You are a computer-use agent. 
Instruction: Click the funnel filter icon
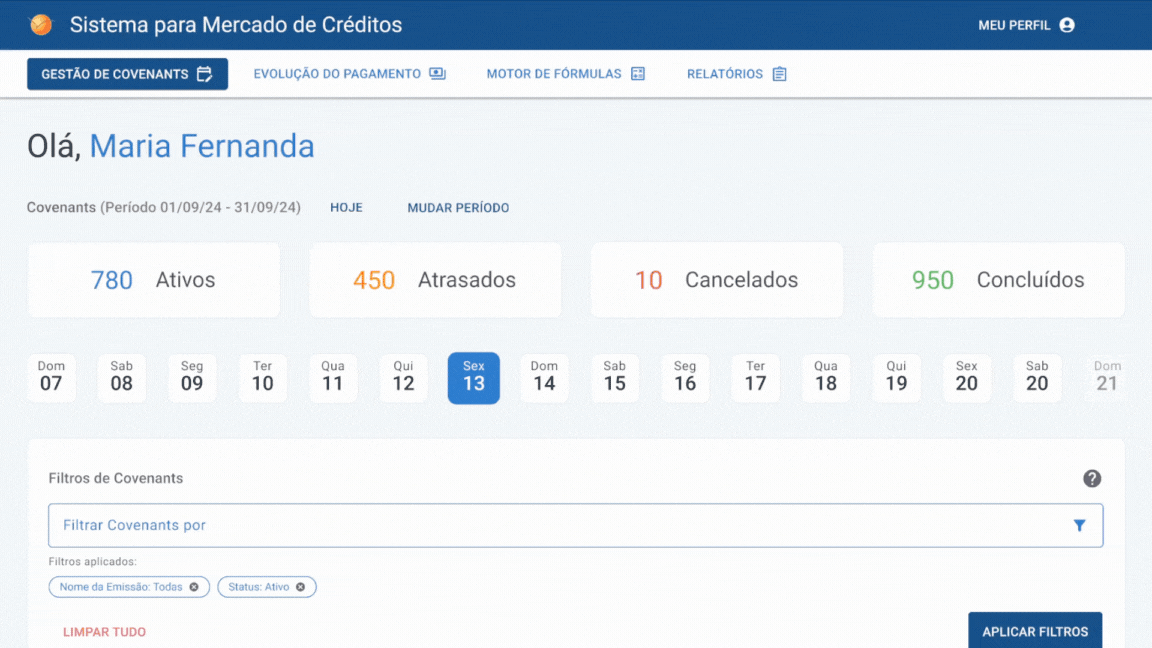1079,525
